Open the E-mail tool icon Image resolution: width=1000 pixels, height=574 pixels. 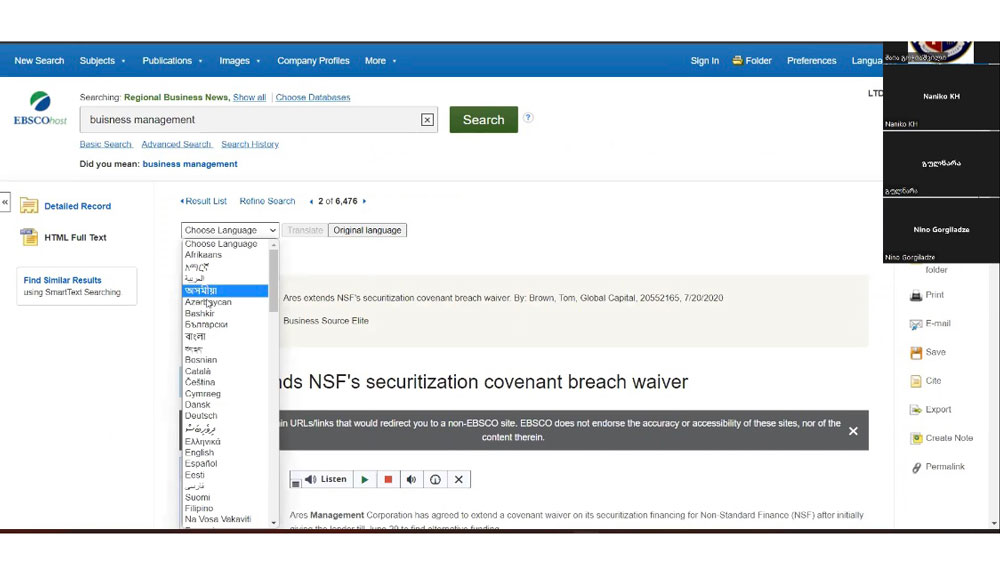(x=915, y=324)
